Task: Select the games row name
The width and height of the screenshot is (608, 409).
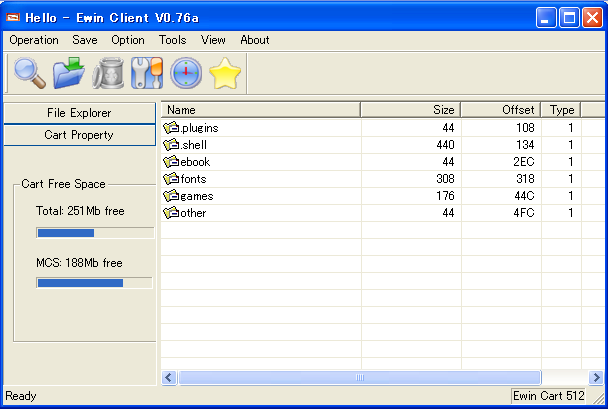Action: [197, 196]
